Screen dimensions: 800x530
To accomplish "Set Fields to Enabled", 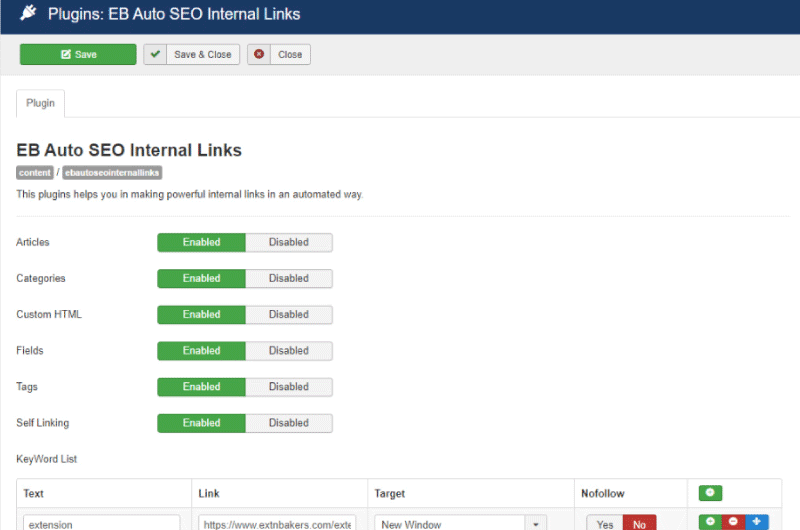I will pos(202,351).
